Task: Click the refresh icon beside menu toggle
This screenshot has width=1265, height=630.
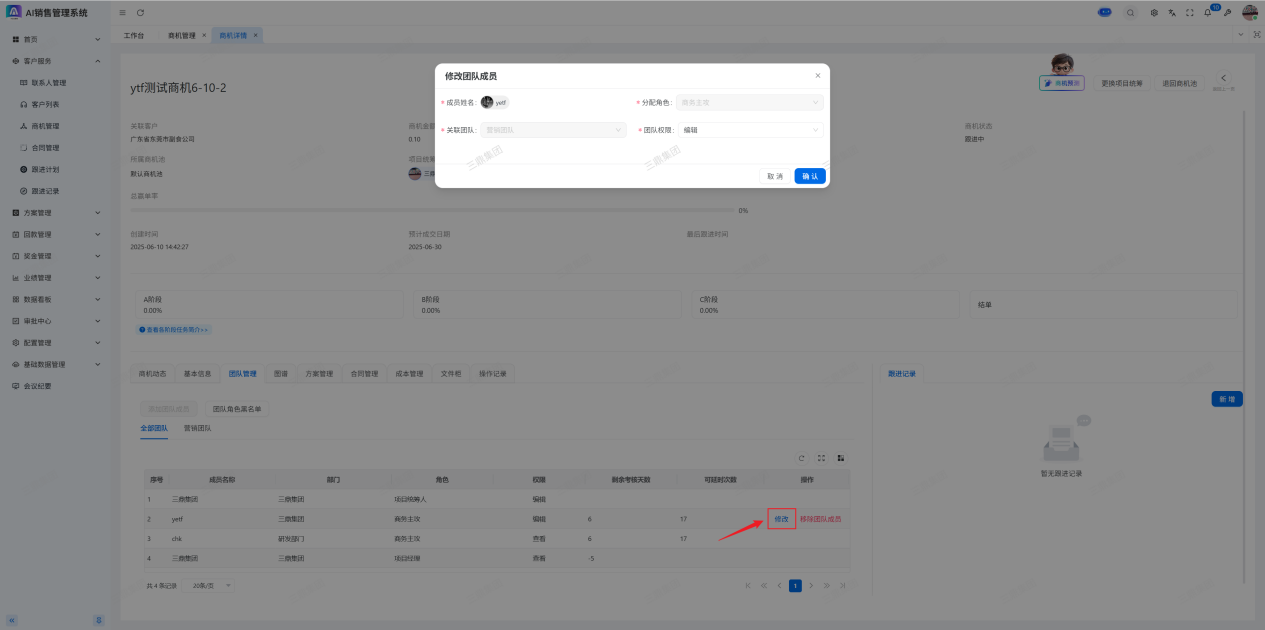Action: click(x=140, y=12)
